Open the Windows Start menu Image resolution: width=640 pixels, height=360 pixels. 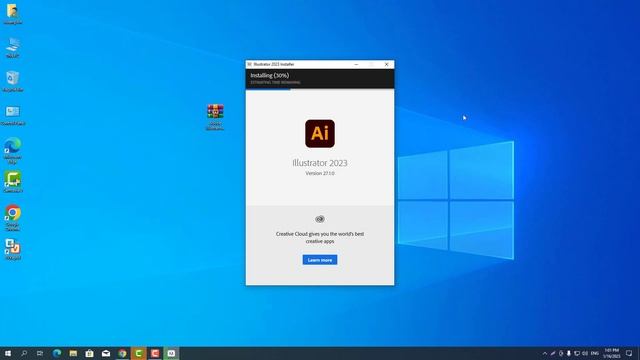point(8,353)
